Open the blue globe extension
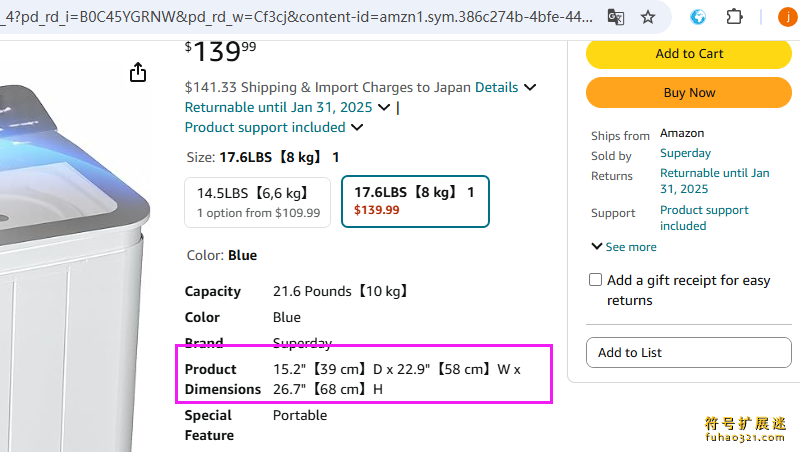Viewport: 800px width, 452px height. coord(699,17)
